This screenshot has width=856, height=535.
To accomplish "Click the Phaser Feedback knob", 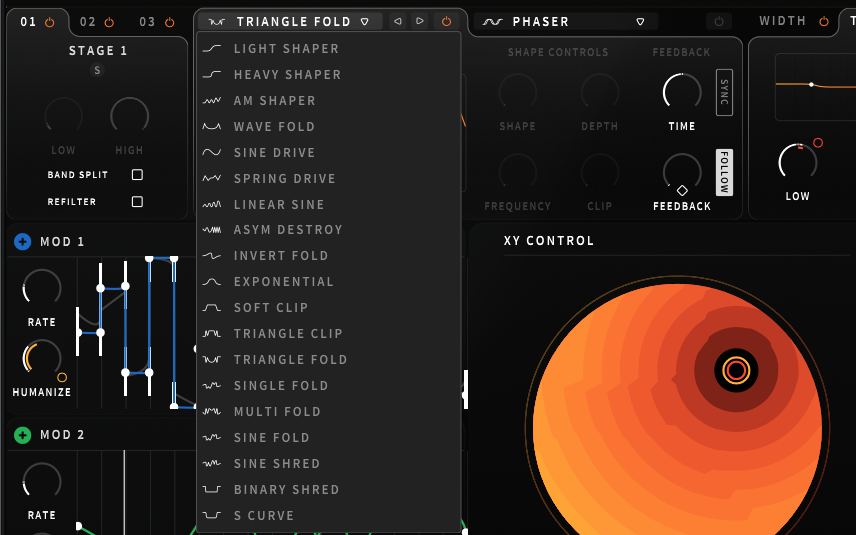I will tap(682, 172).
